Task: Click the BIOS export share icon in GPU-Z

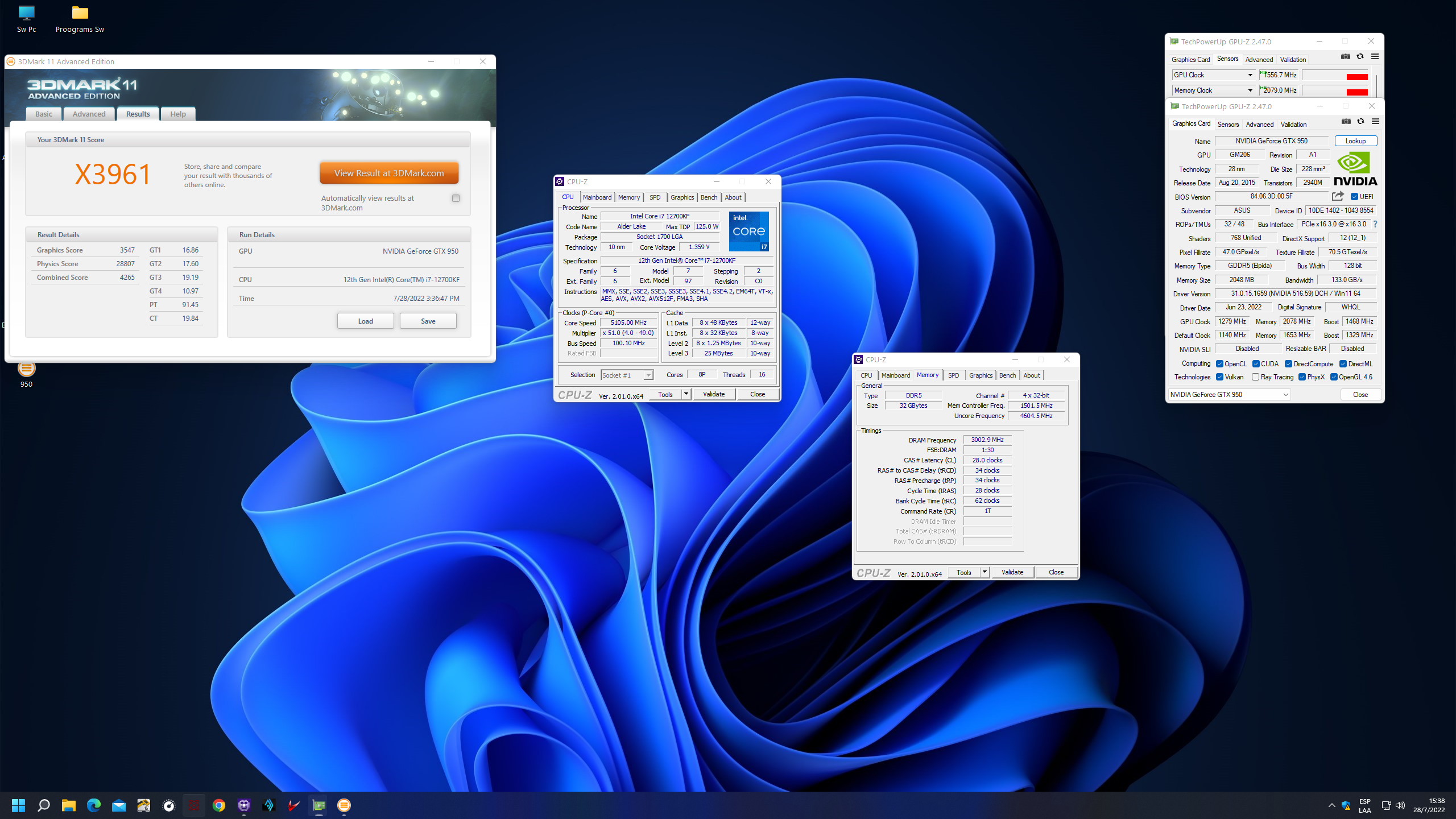Action: click(x=1338, y=196)
